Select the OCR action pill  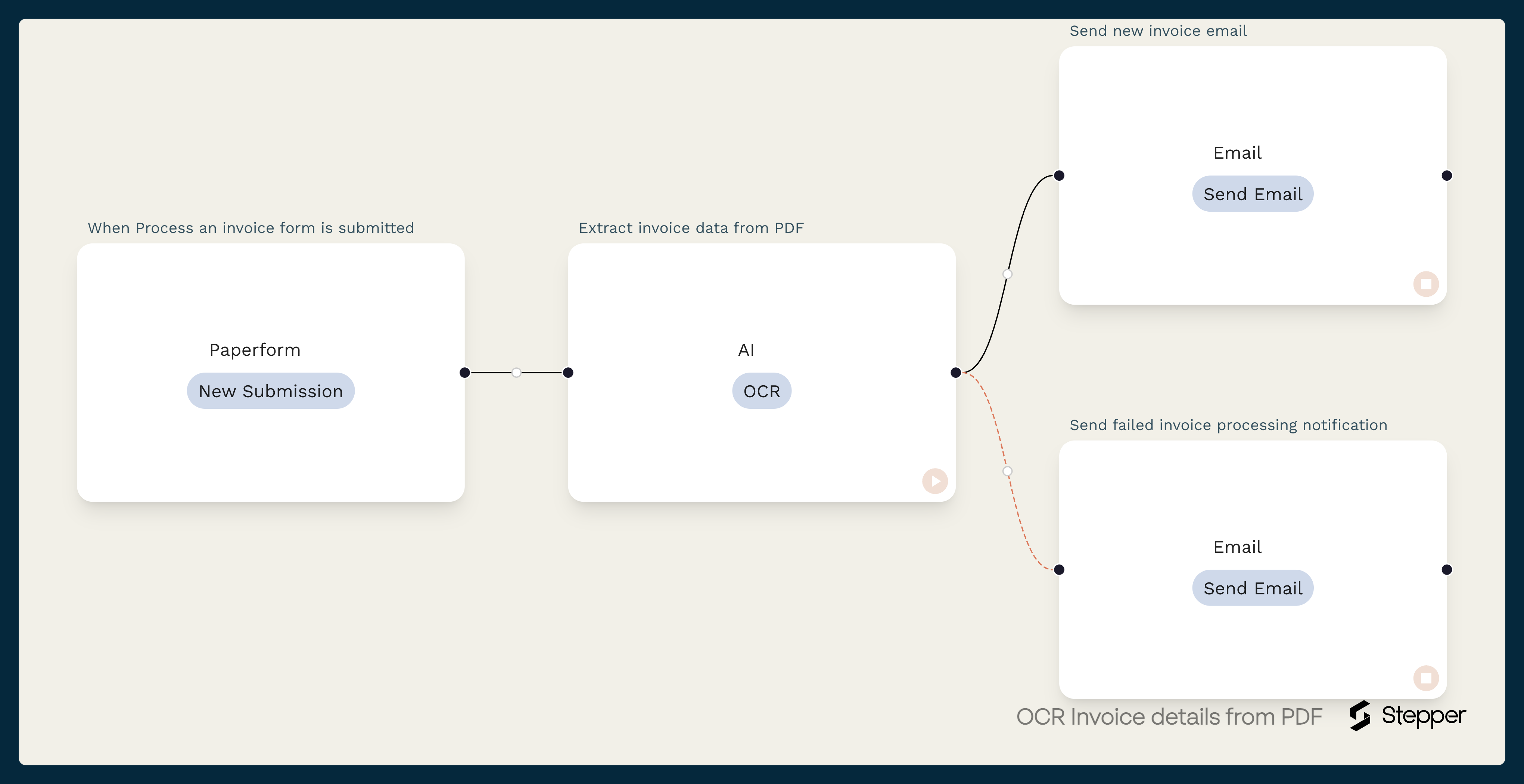coord(761,391)
